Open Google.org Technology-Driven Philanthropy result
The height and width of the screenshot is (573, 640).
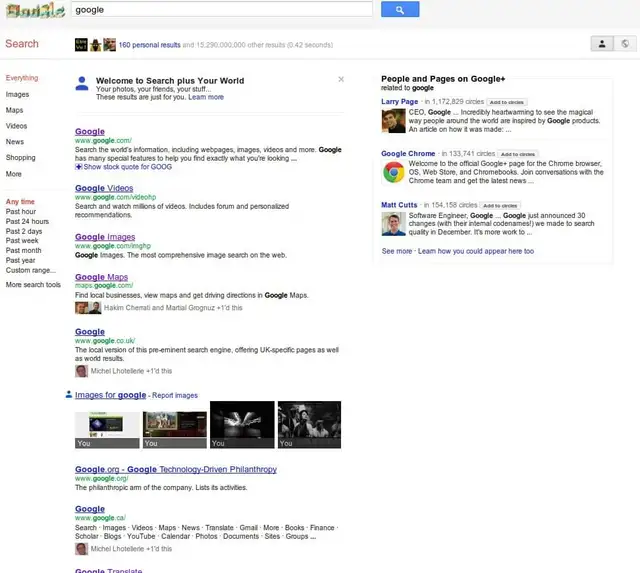pos(176,469)
